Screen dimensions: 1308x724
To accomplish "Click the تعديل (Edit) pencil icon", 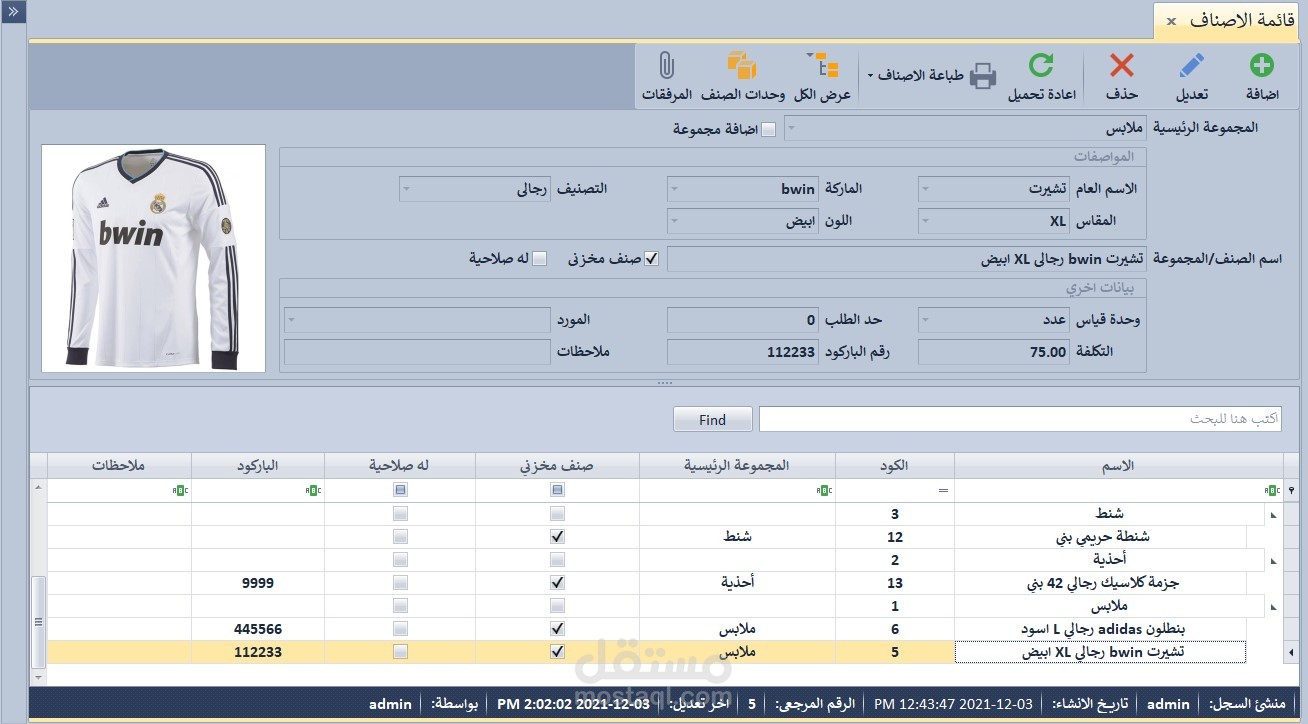I will click(1192, 66).
